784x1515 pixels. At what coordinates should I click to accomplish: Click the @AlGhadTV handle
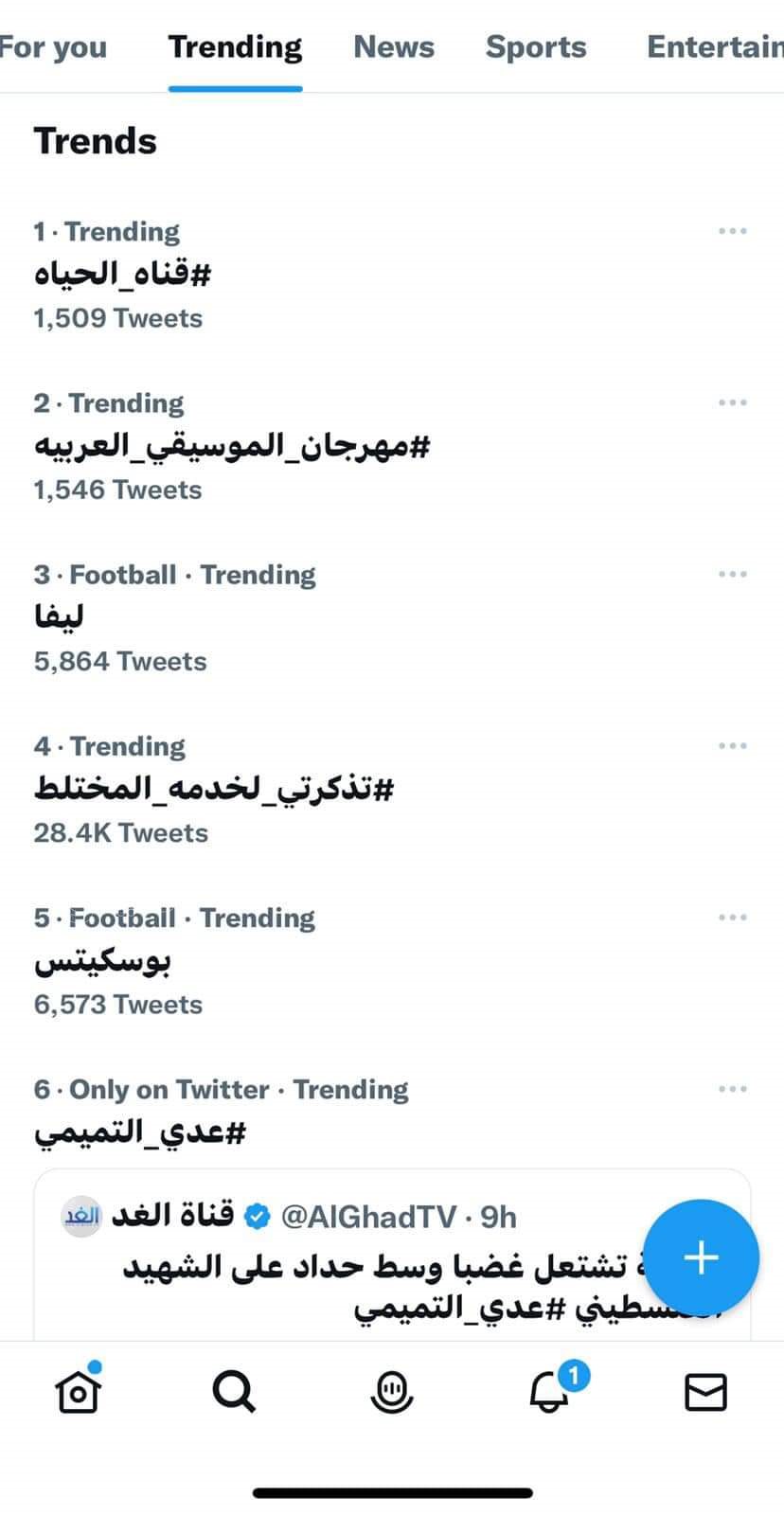click(x=368, y=1217)
